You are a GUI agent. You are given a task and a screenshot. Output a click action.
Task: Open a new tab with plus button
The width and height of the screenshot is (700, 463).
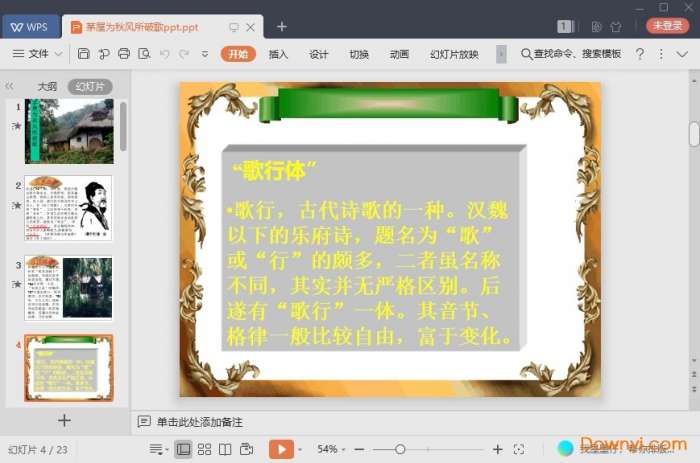(282, 27)
